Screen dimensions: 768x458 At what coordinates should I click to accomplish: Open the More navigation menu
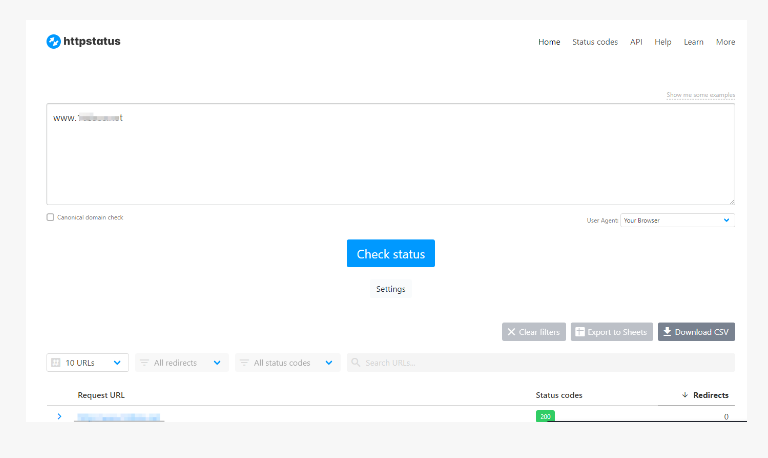coord(725,42)
